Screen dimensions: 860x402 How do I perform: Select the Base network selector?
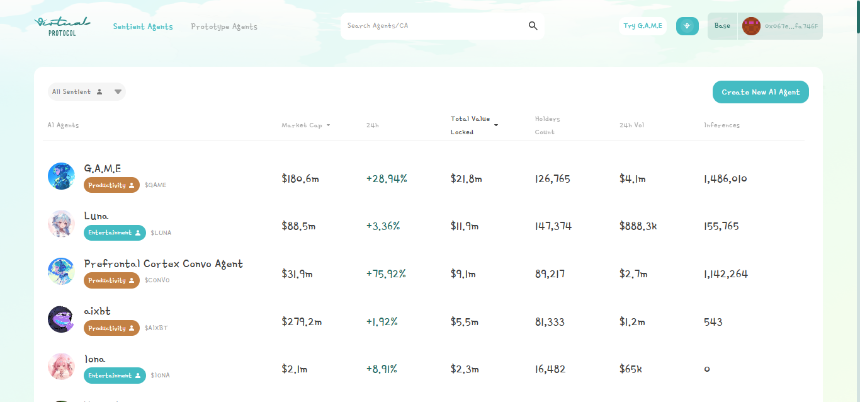pos(722,26)
